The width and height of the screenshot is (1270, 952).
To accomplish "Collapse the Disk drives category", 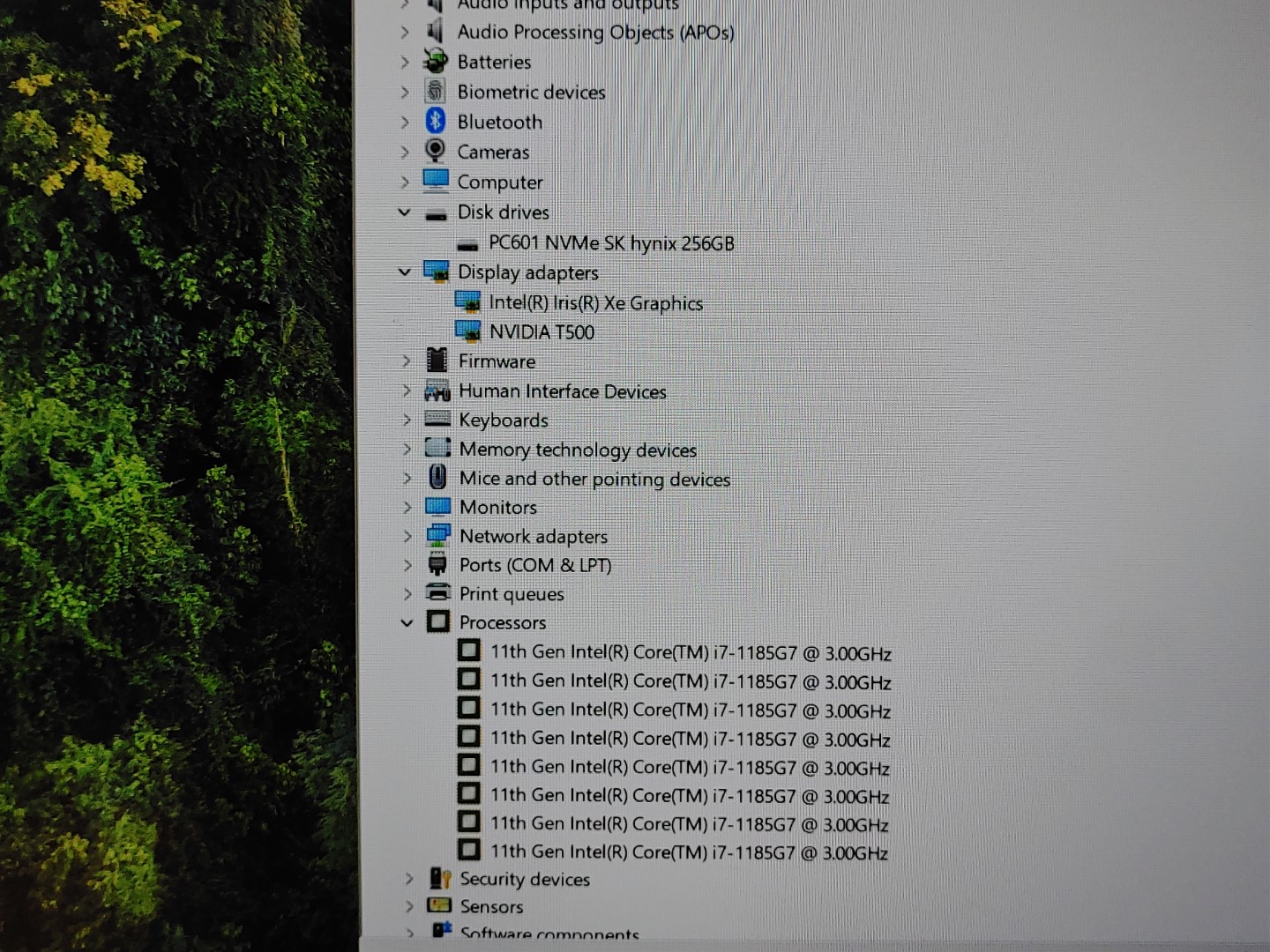I will 405,212.
